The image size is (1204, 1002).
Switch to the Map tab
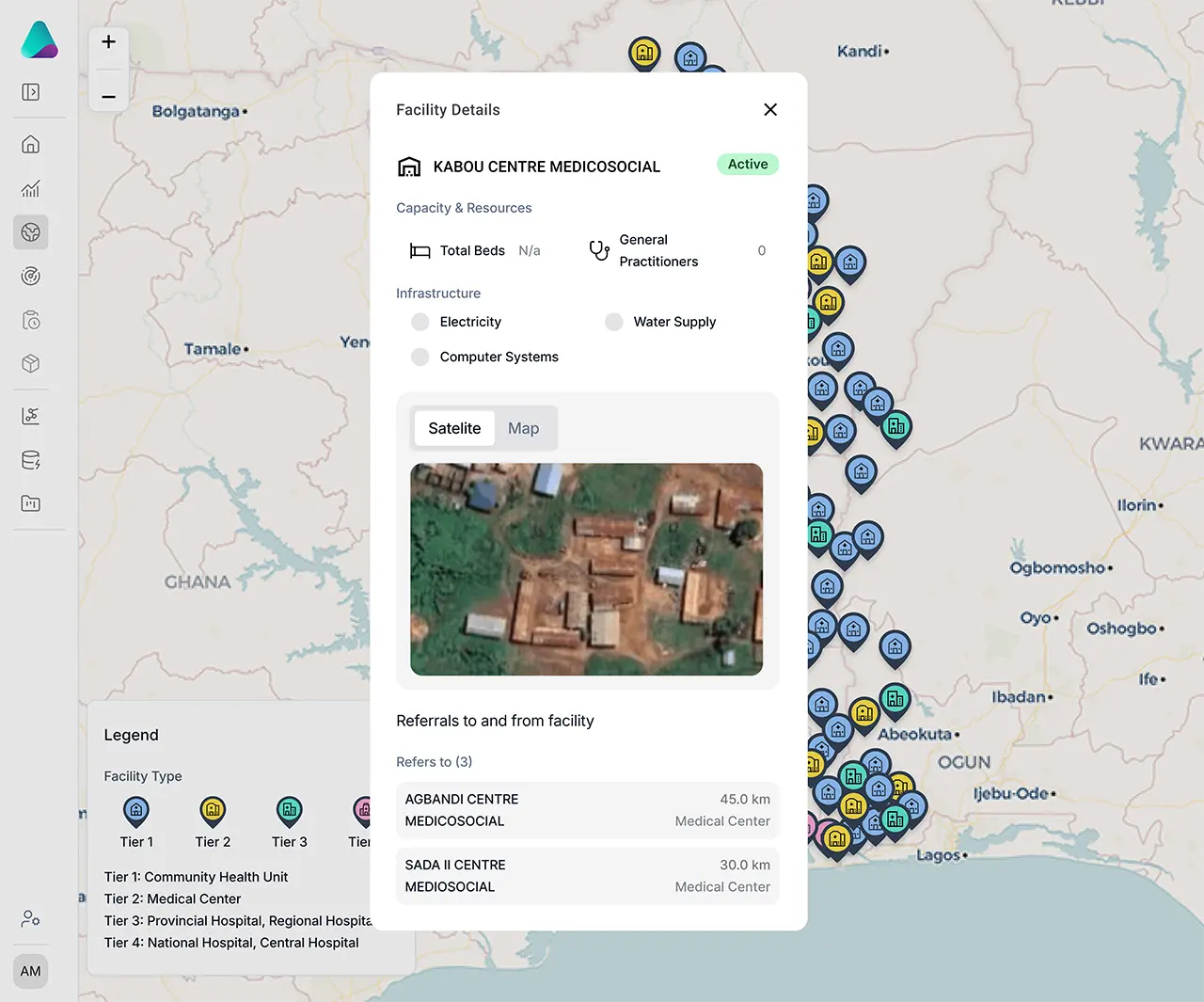point(523,428)
